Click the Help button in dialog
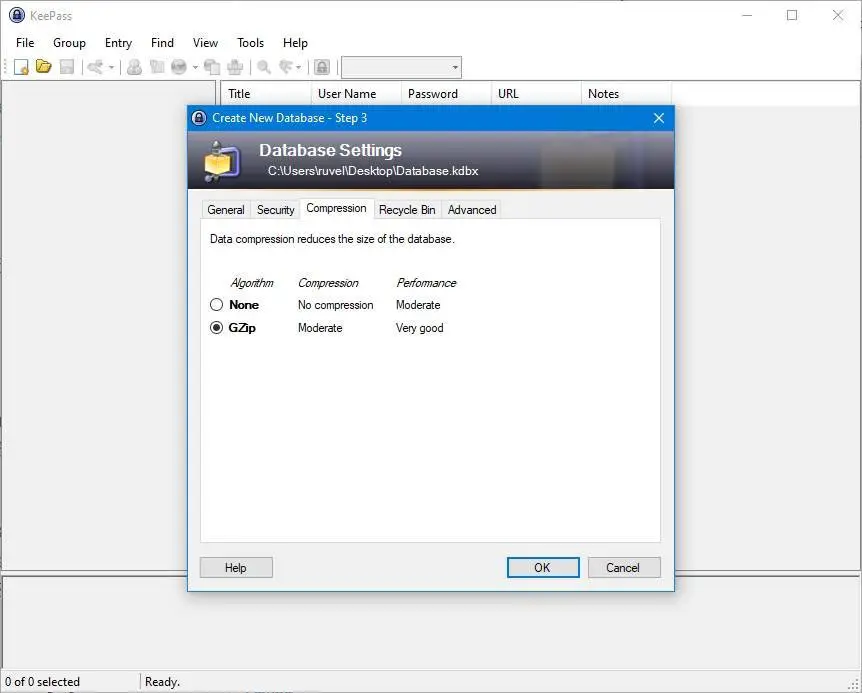Screen dimensions: 862x693 click(x=236, y=568)
